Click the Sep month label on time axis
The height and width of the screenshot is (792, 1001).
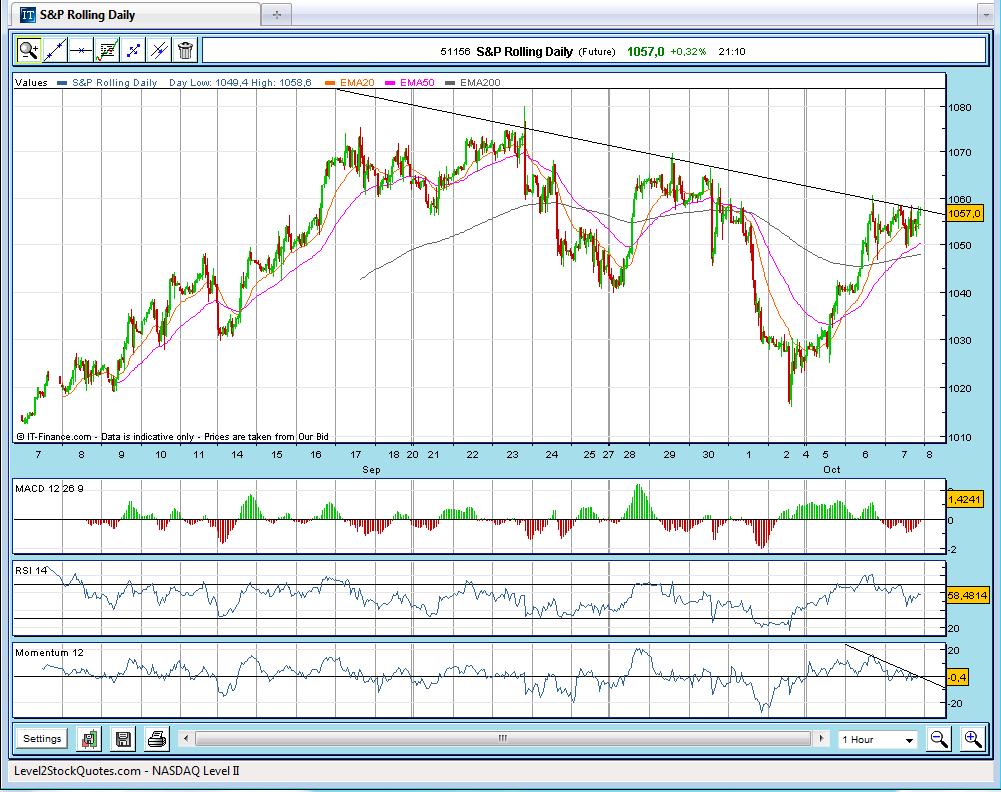pos(371,470)
